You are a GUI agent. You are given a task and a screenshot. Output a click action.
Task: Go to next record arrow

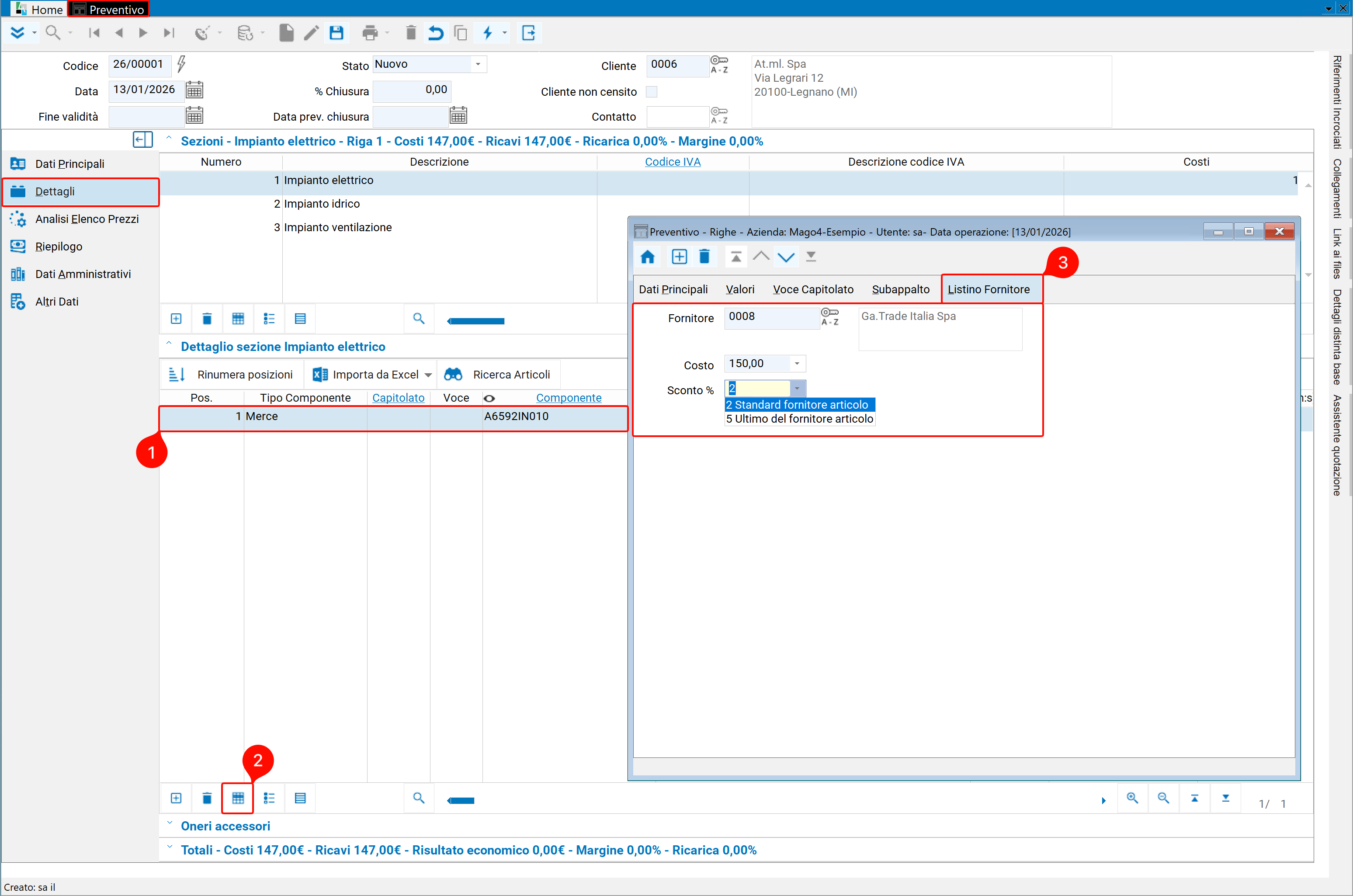[143, 33]
